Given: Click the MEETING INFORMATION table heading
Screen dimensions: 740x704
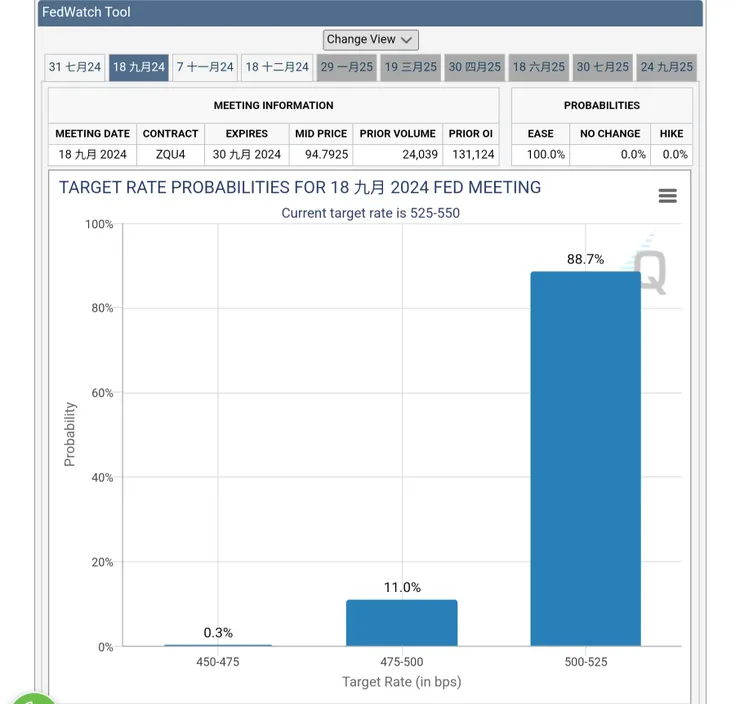Looking at the screenshot, I should pyautogui.click(x=273, y=105).
